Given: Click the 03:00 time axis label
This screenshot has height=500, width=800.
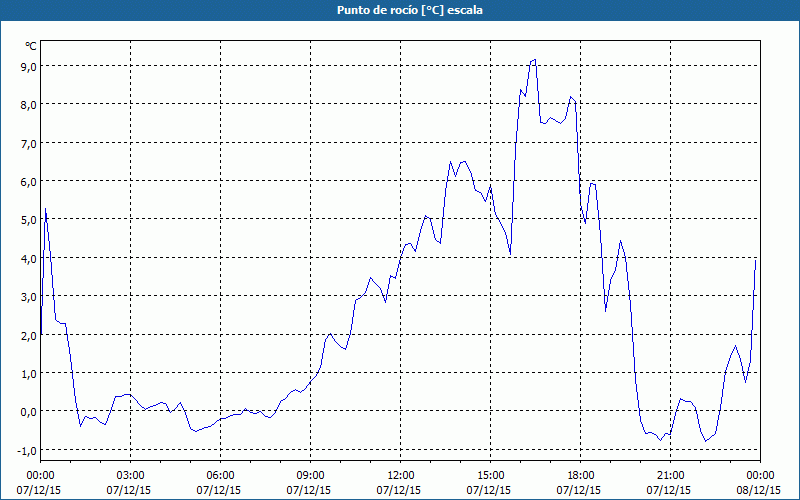Looking at the screenshot, I should coord(131,476).
